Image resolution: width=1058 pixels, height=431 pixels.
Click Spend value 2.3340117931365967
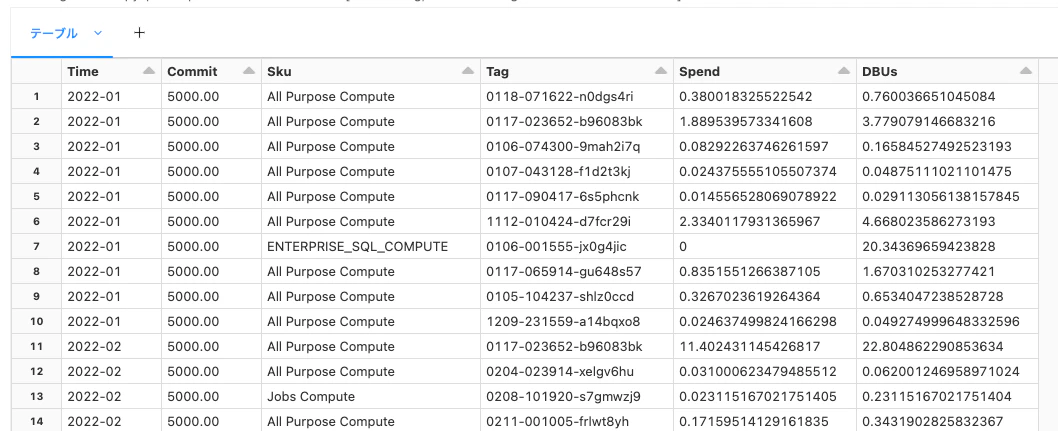tap(750, 221)
